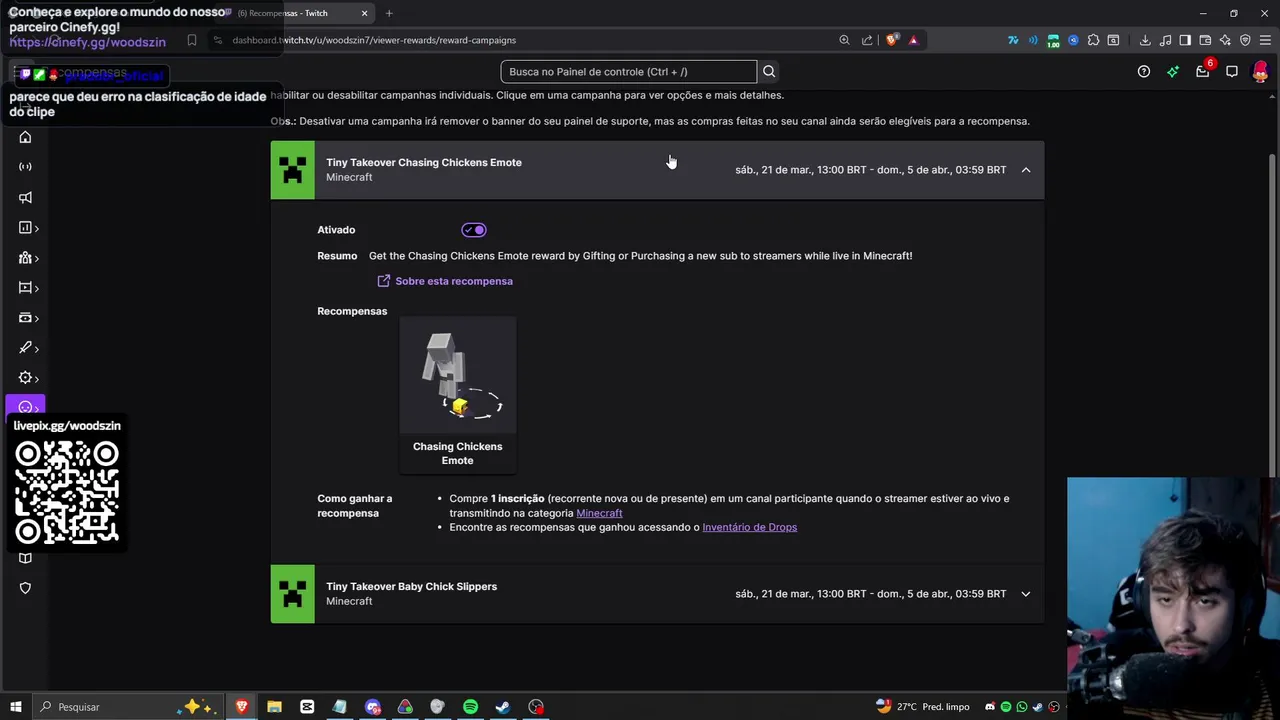Viewport: 1280px width, 720px height.
Task: Click the media control music note icon
Action: 1165,40
